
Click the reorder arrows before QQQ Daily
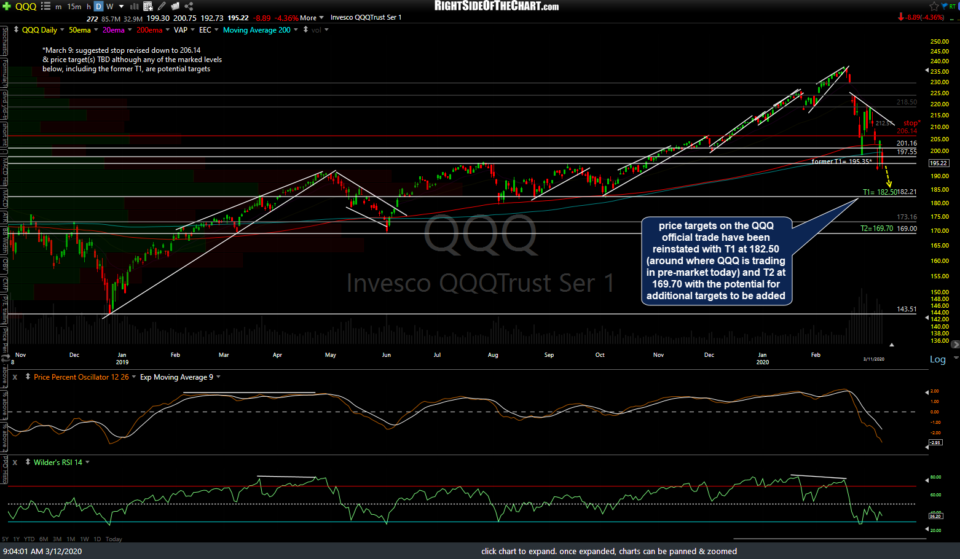click(x=16, y=29)
